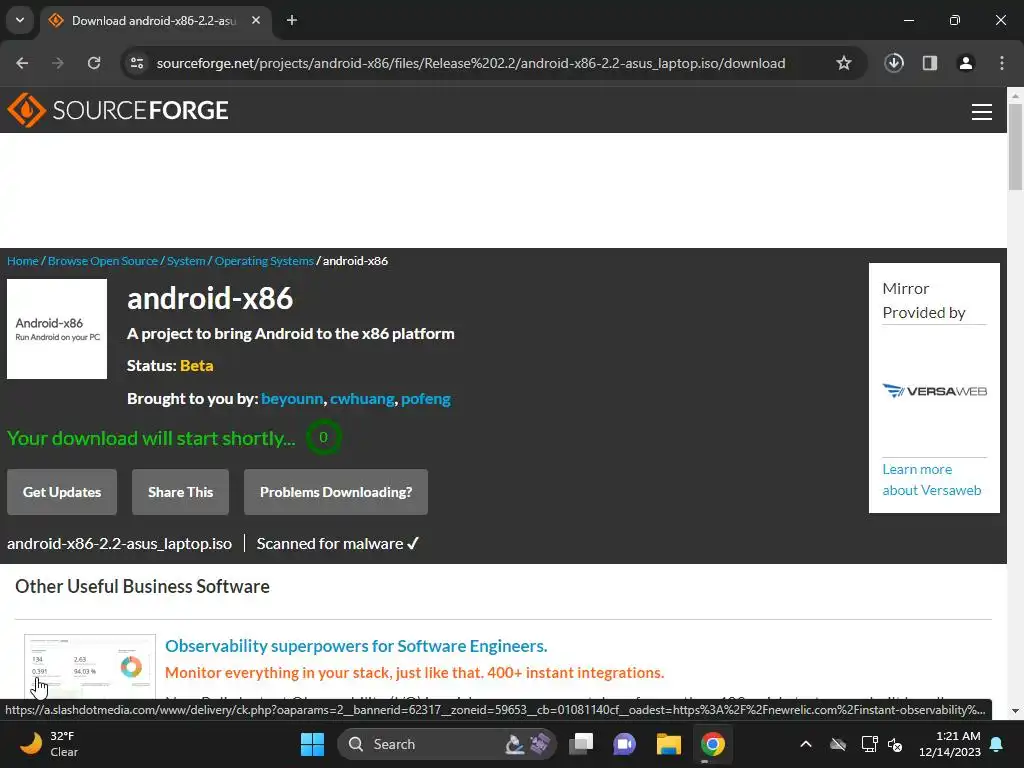Click the VersaWeb mirror logo
The image size is (1024, 768).
(x=935, y=391)
